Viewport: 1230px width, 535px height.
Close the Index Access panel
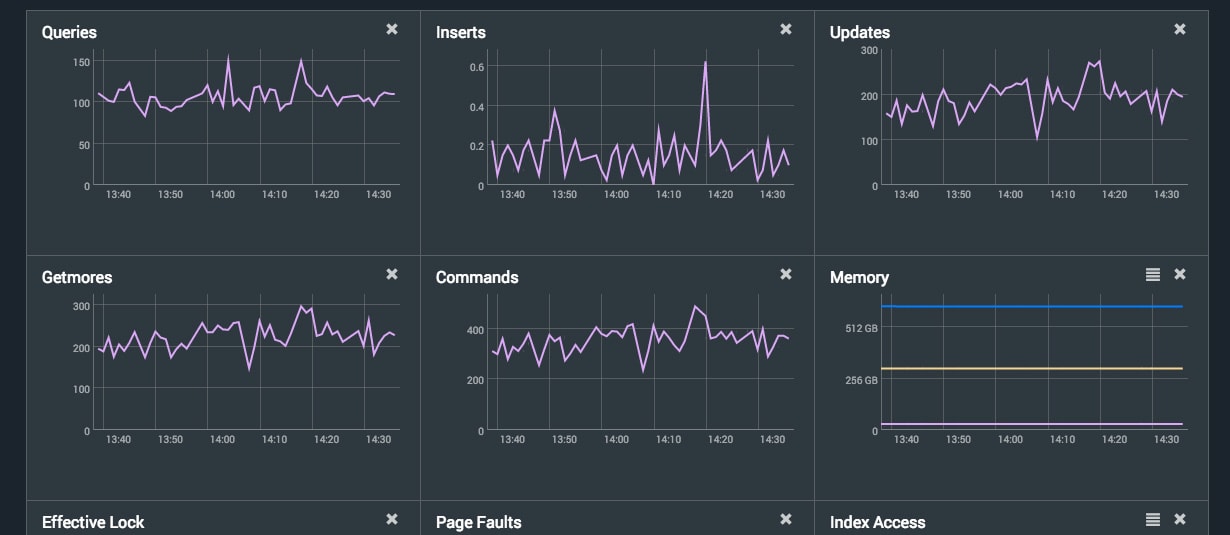tap(1180, 519)
